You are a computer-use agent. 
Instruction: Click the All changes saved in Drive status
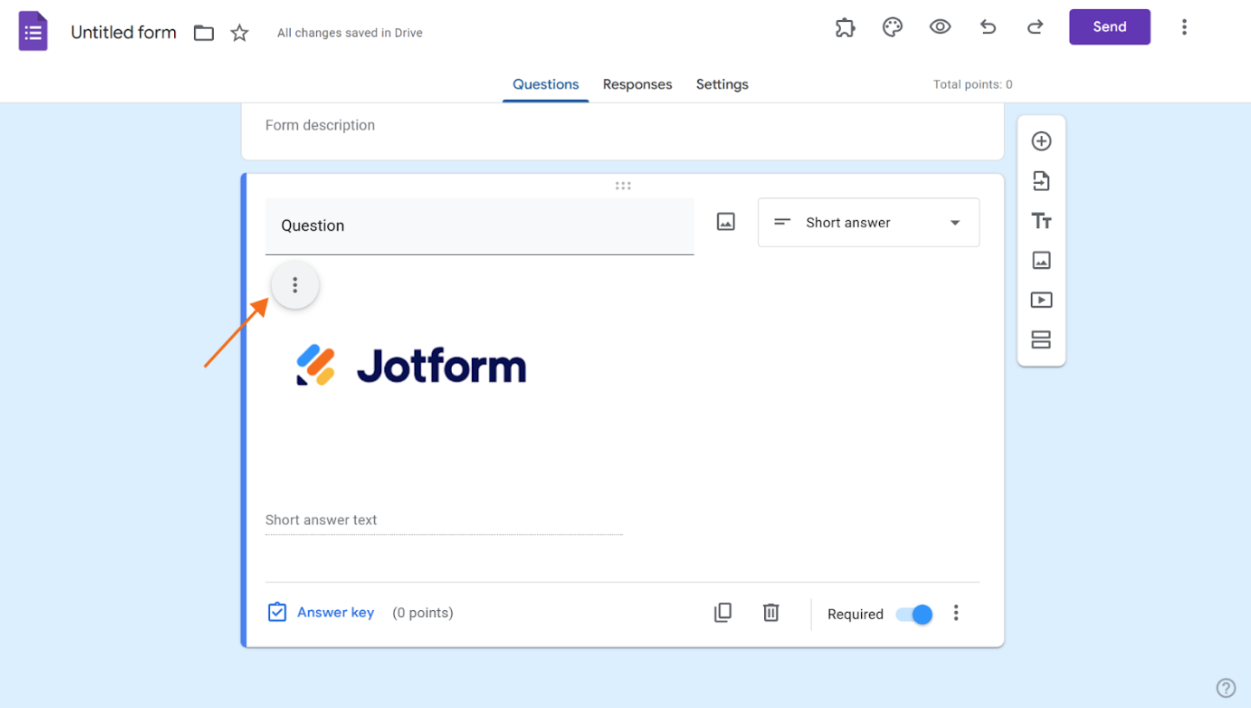(350, 33)
